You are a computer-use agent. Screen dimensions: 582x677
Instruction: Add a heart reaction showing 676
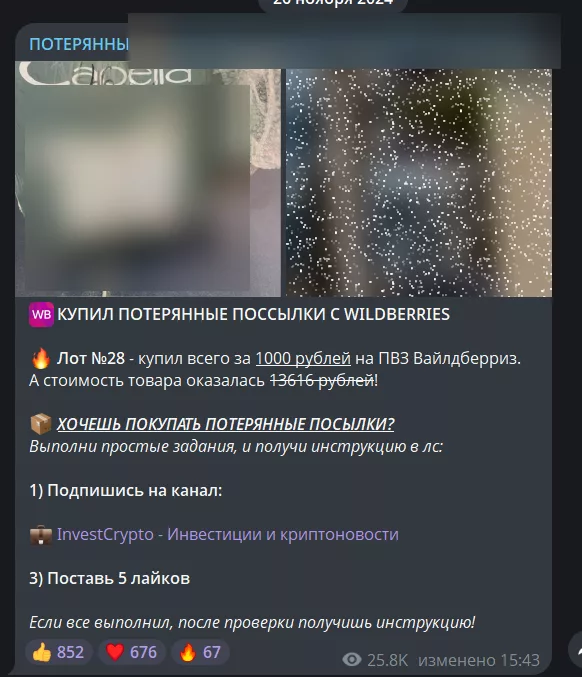(131, 652)
